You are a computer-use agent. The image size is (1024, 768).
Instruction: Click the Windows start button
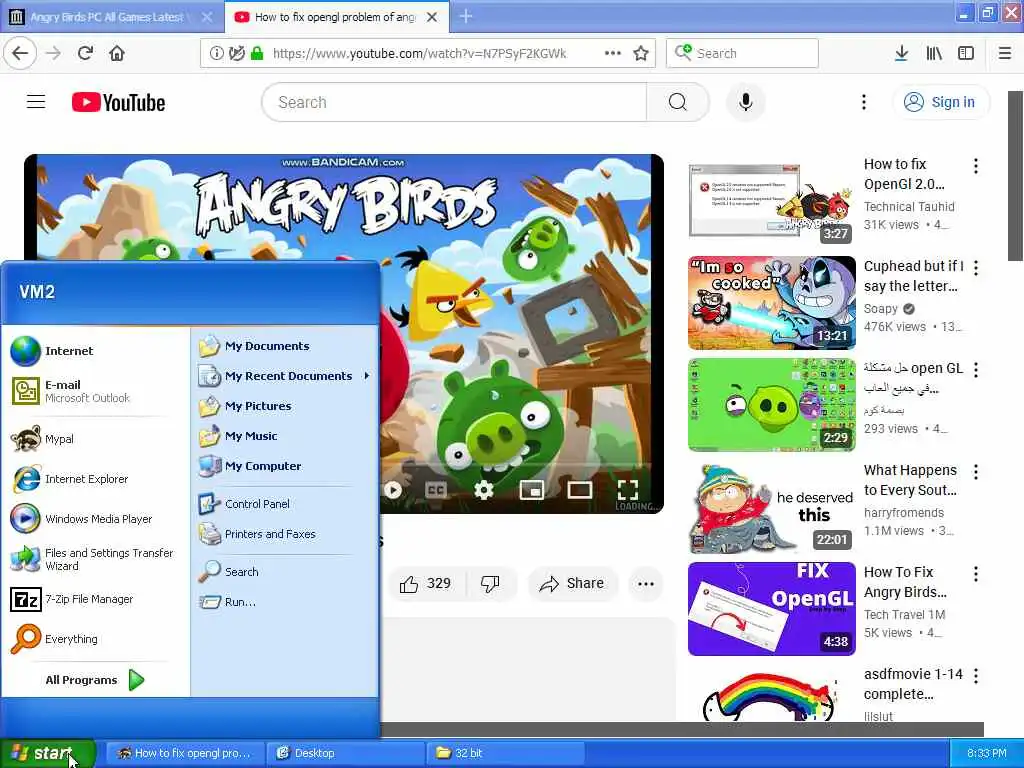click(47, 753)
